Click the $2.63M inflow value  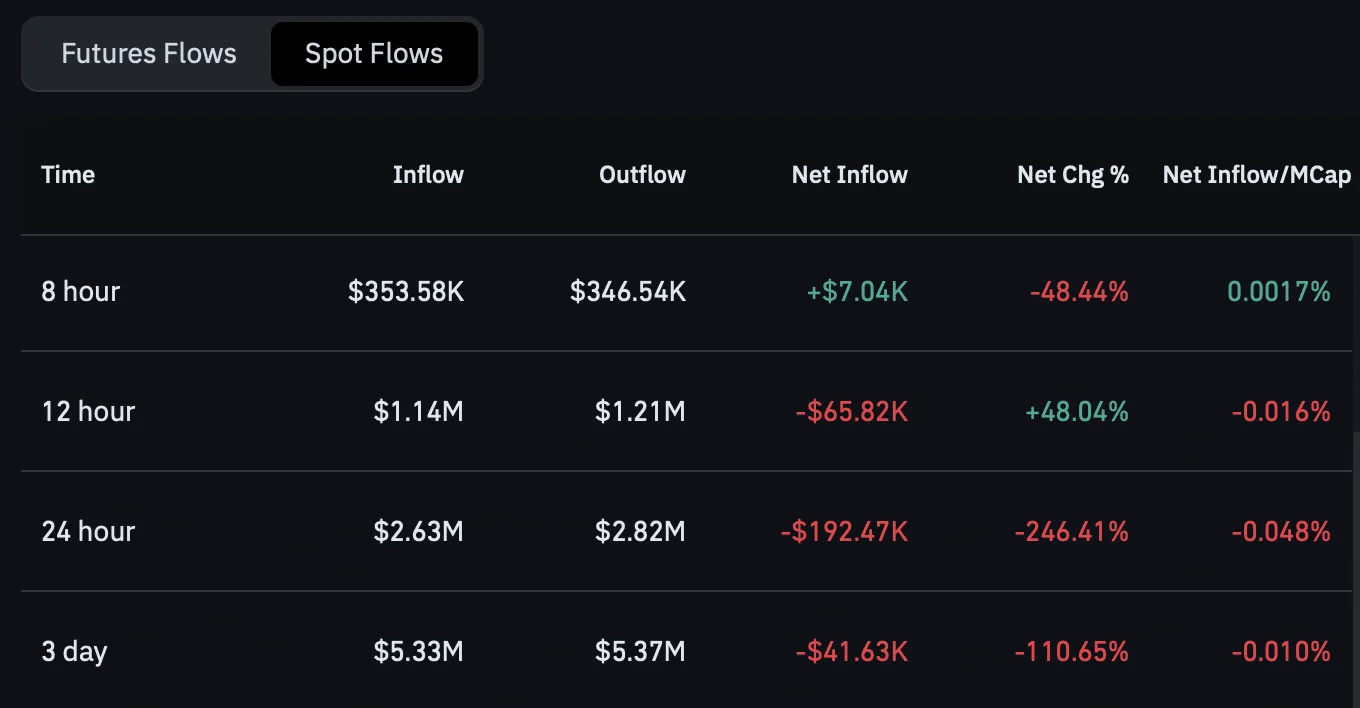point(419,531)
